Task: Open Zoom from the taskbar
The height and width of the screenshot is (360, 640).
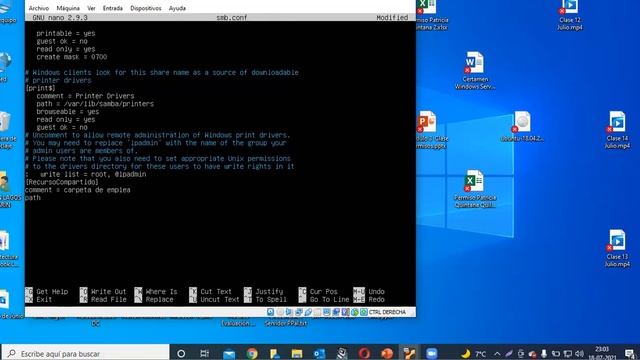Action: pos(431,353)
